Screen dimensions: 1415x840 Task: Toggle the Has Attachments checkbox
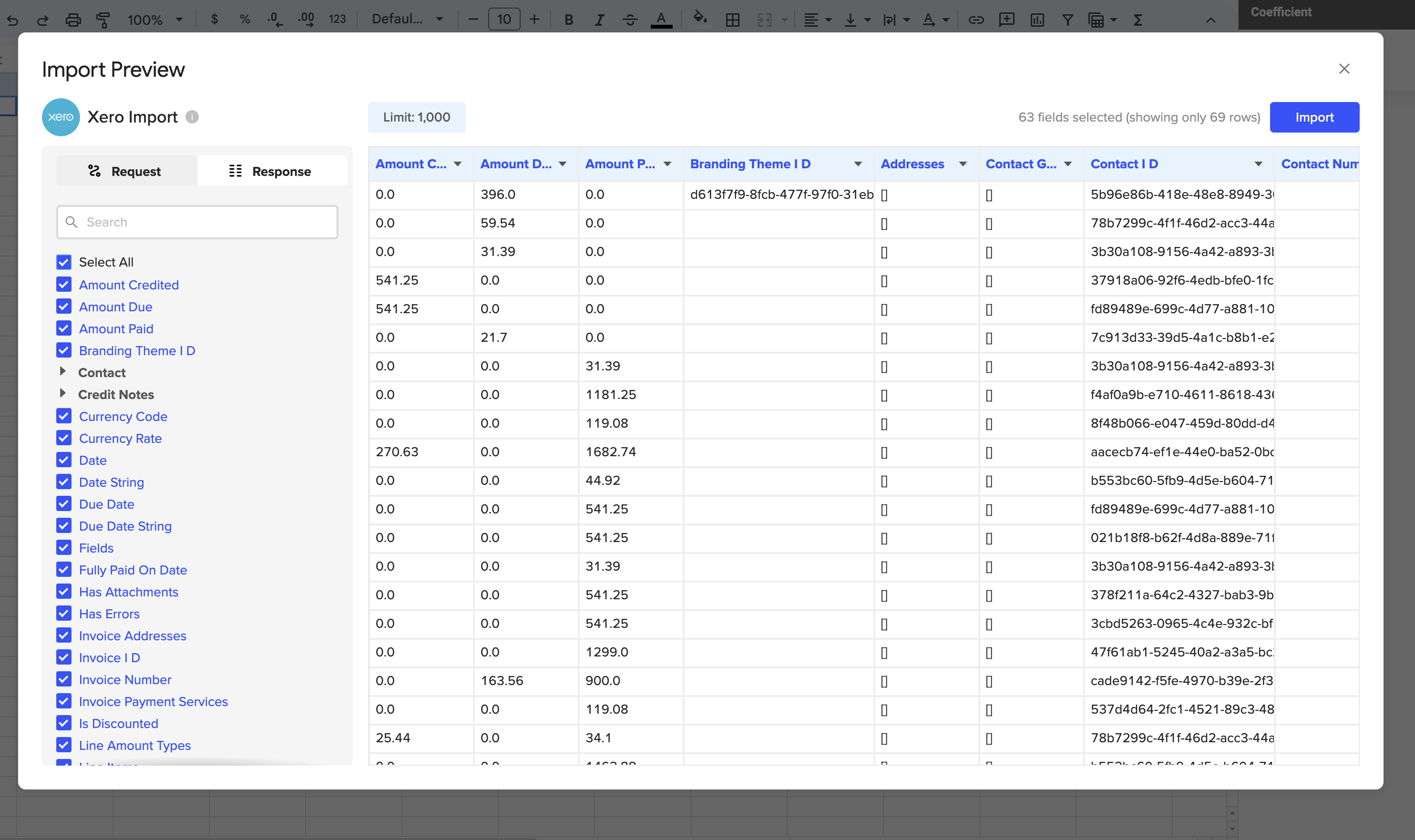coord(64,592)
